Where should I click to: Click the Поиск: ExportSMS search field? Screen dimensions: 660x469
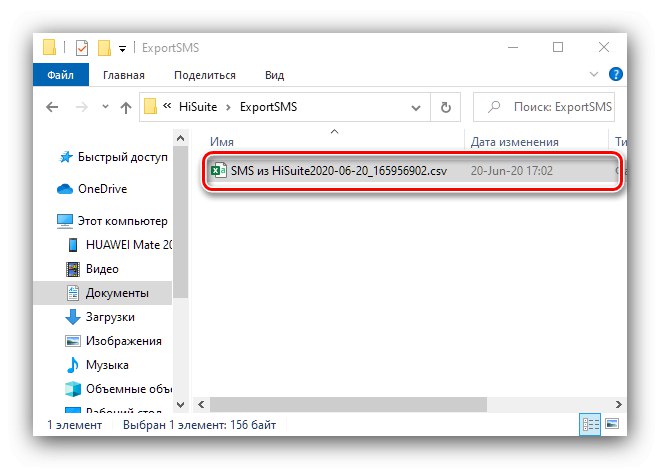click(544, 107)
